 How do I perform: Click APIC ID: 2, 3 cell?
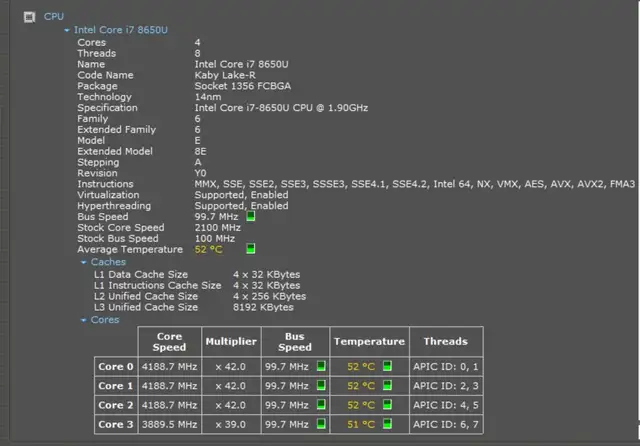point(446,386)
